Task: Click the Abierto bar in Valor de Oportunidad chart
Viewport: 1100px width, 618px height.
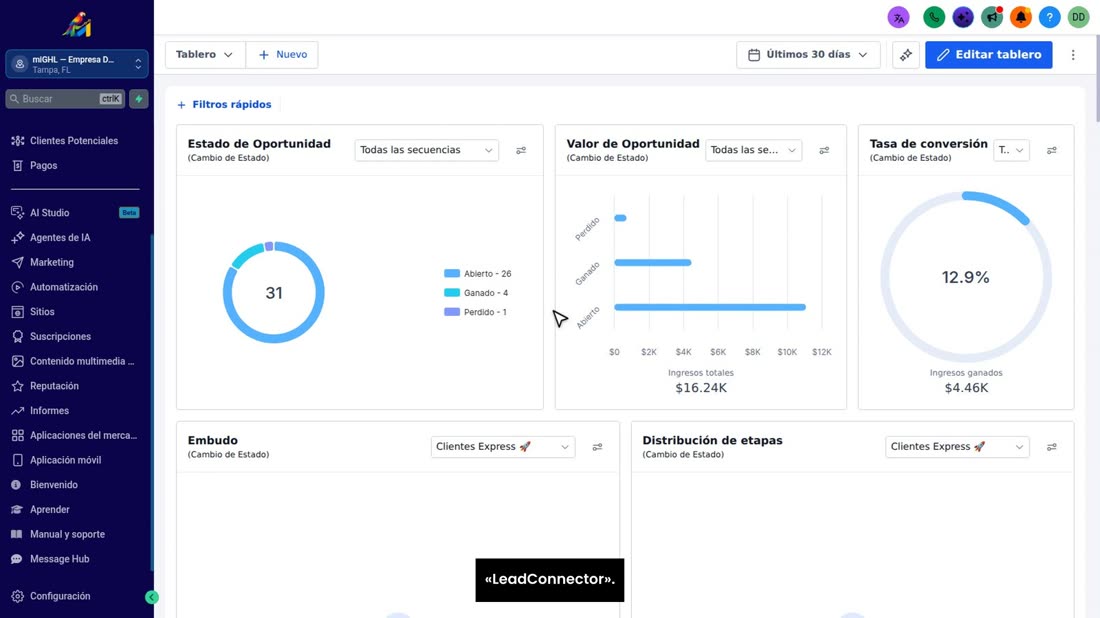Action: tap(710, 307)
